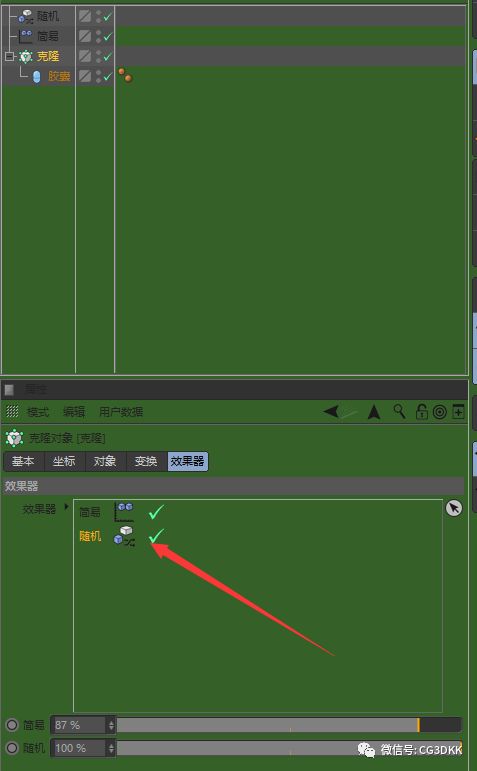Collapse the 克隆 tree node
Screen dimensions: 477x771
click(9, 57)
